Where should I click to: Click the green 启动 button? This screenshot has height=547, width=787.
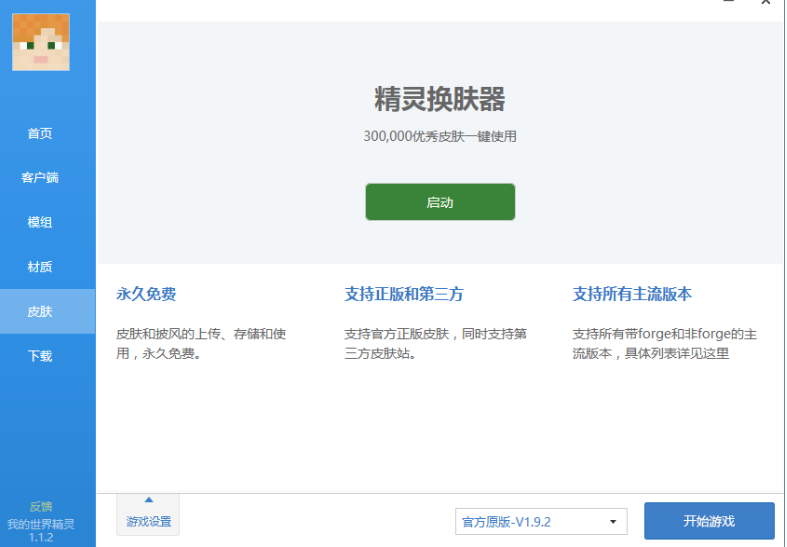[x=440, y=202]
